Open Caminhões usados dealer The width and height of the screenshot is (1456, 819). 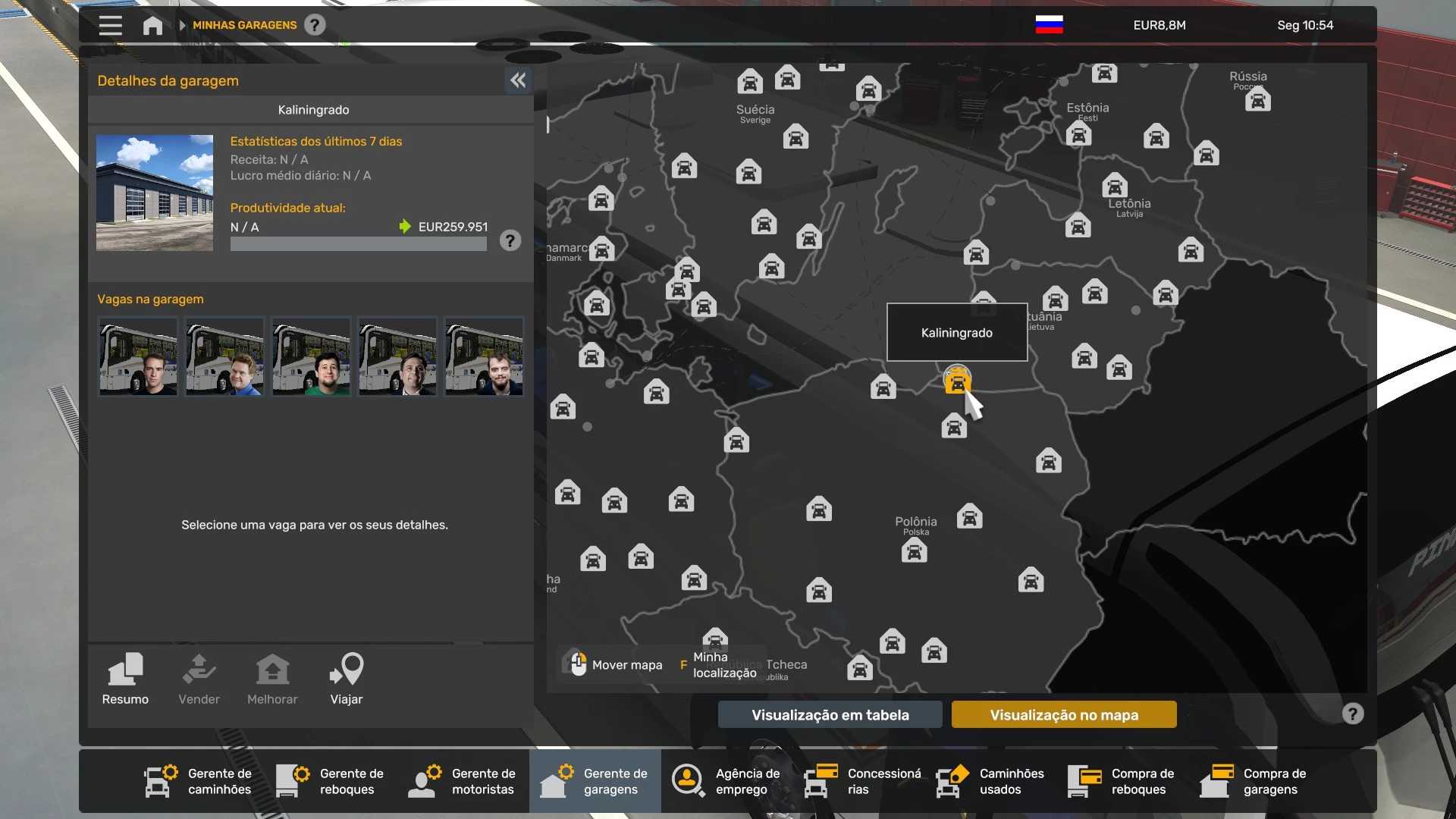(990, 781)
